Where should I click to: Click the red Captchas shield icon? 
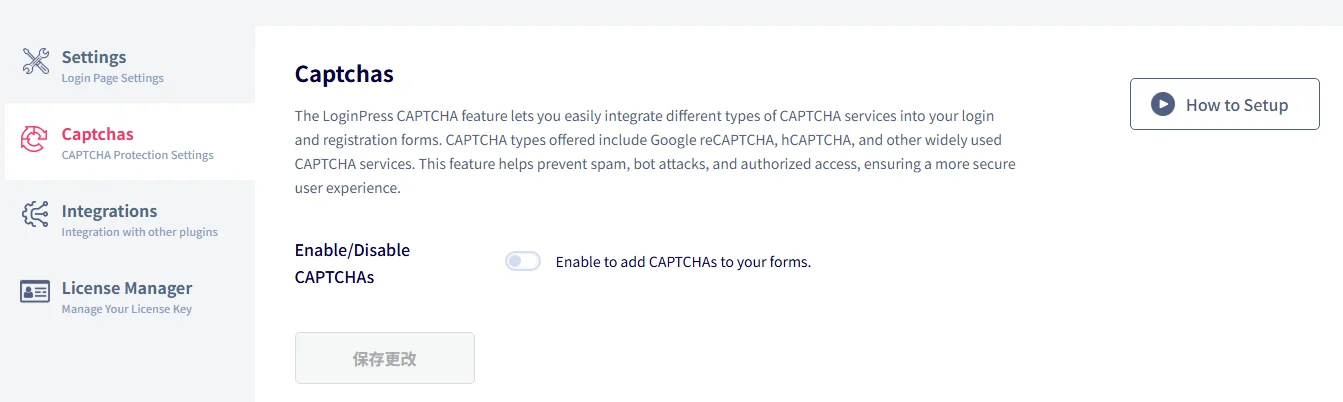pyautogui.click(x=35, y=139)
